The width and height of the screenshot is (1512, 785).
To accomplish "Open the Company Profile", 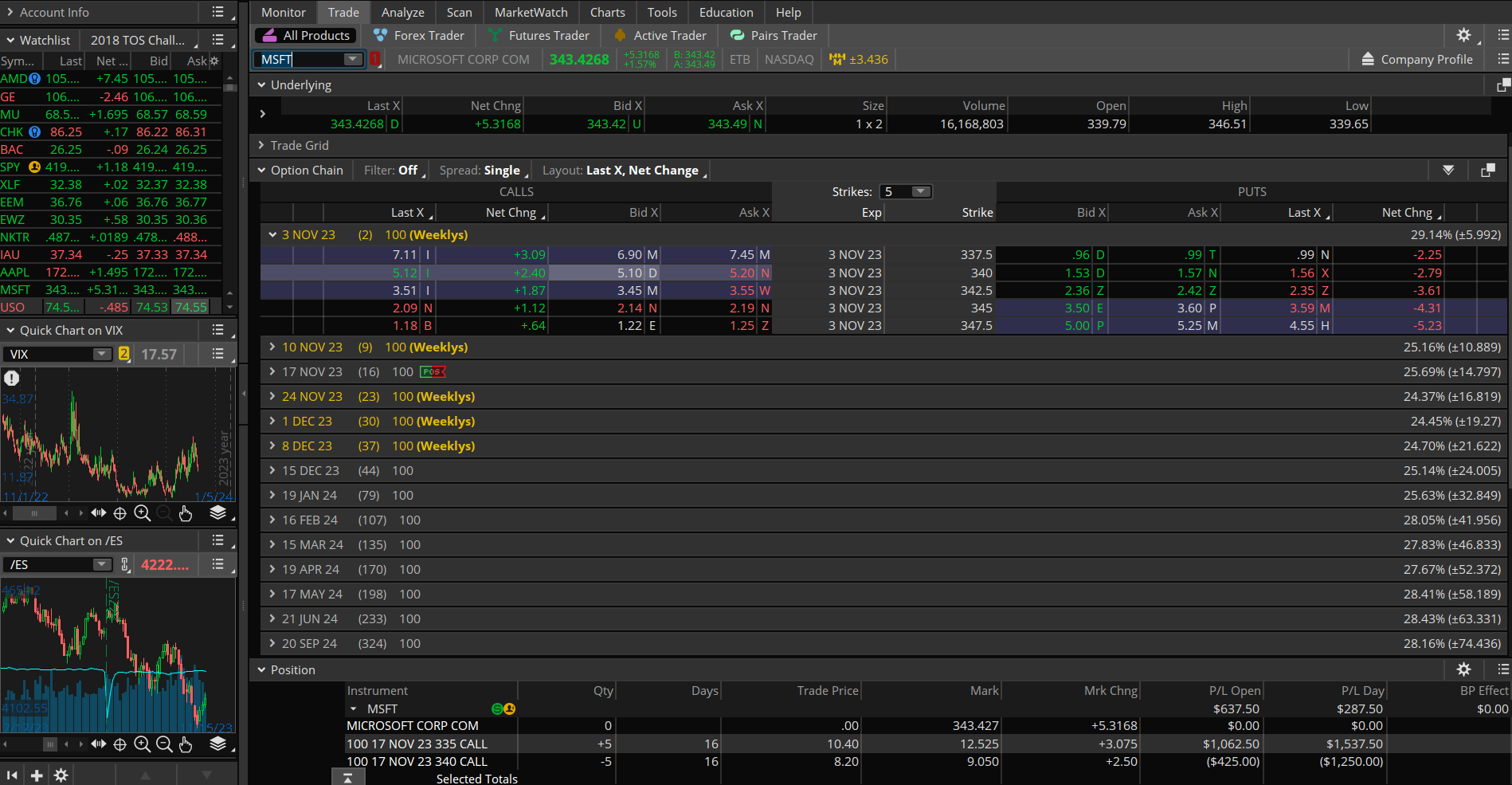I will tap(1417, 59).
